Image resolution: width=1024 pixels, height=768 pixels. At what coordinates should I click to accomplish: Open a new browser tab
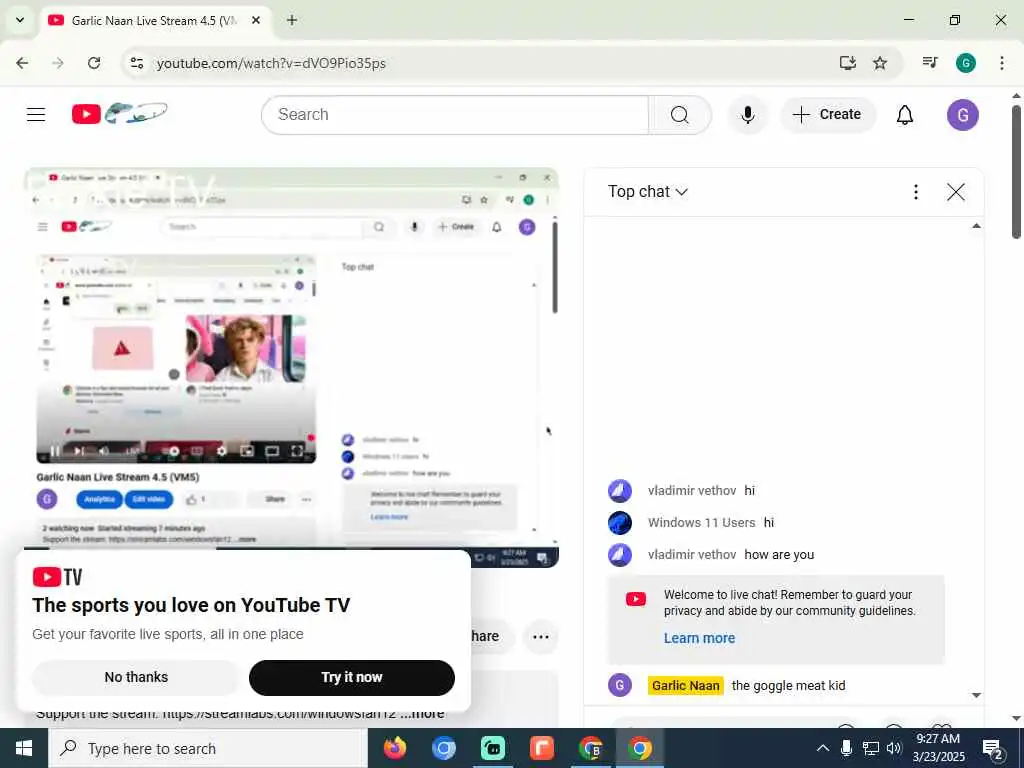tap(292, 20)
